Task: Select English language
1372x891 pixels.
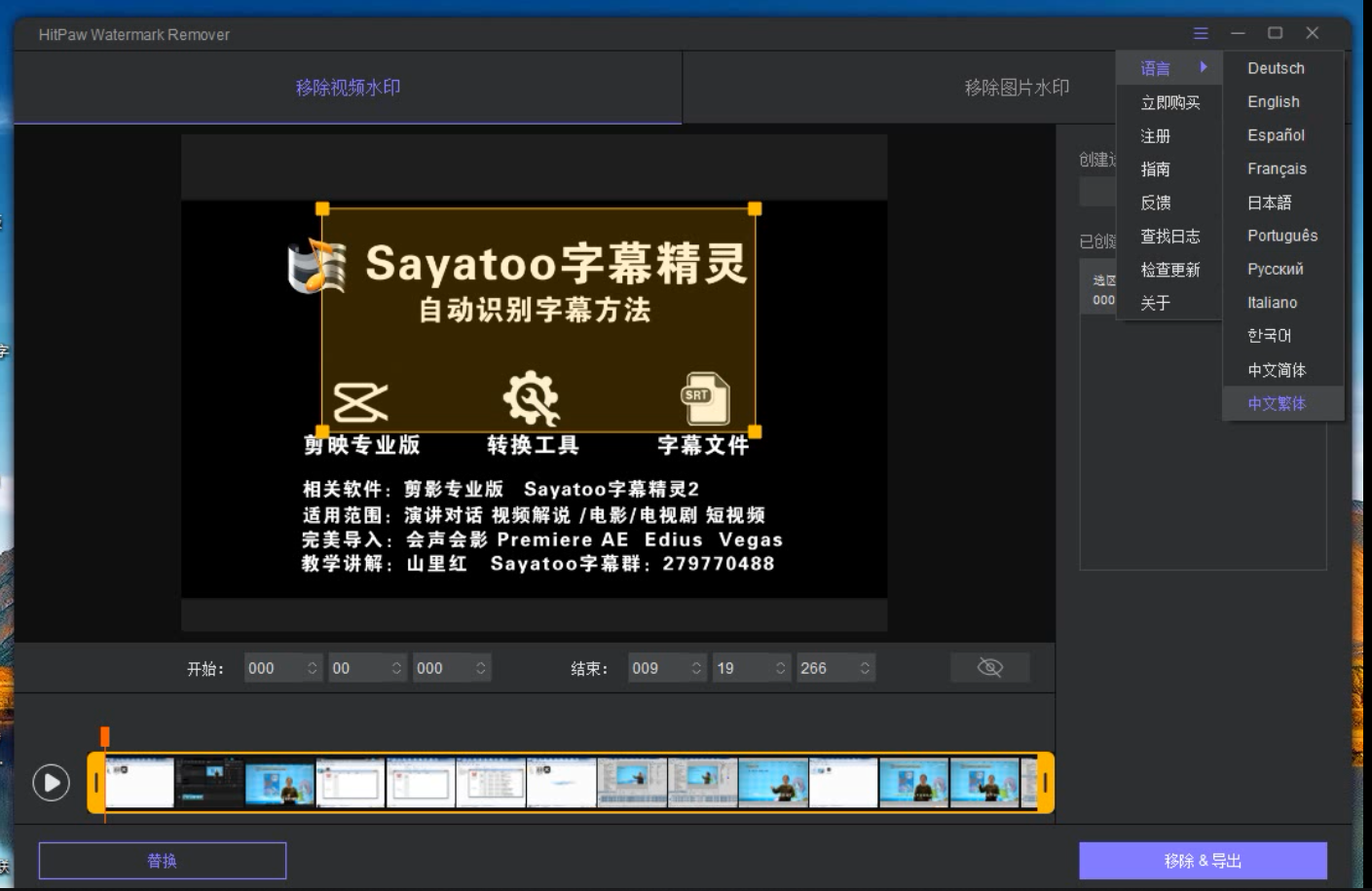Action: click(x=1283, y=101)
